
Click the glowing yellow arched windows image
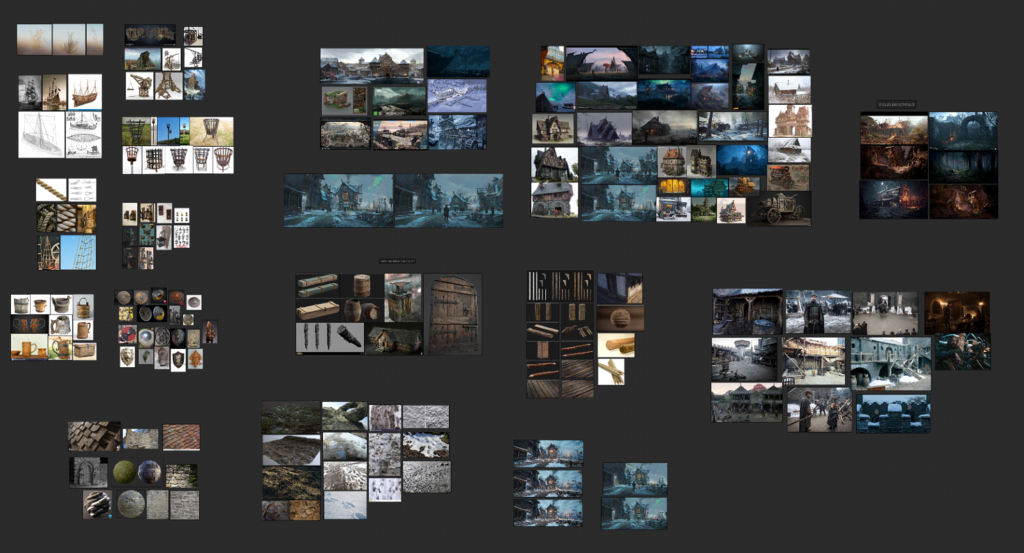673,187
